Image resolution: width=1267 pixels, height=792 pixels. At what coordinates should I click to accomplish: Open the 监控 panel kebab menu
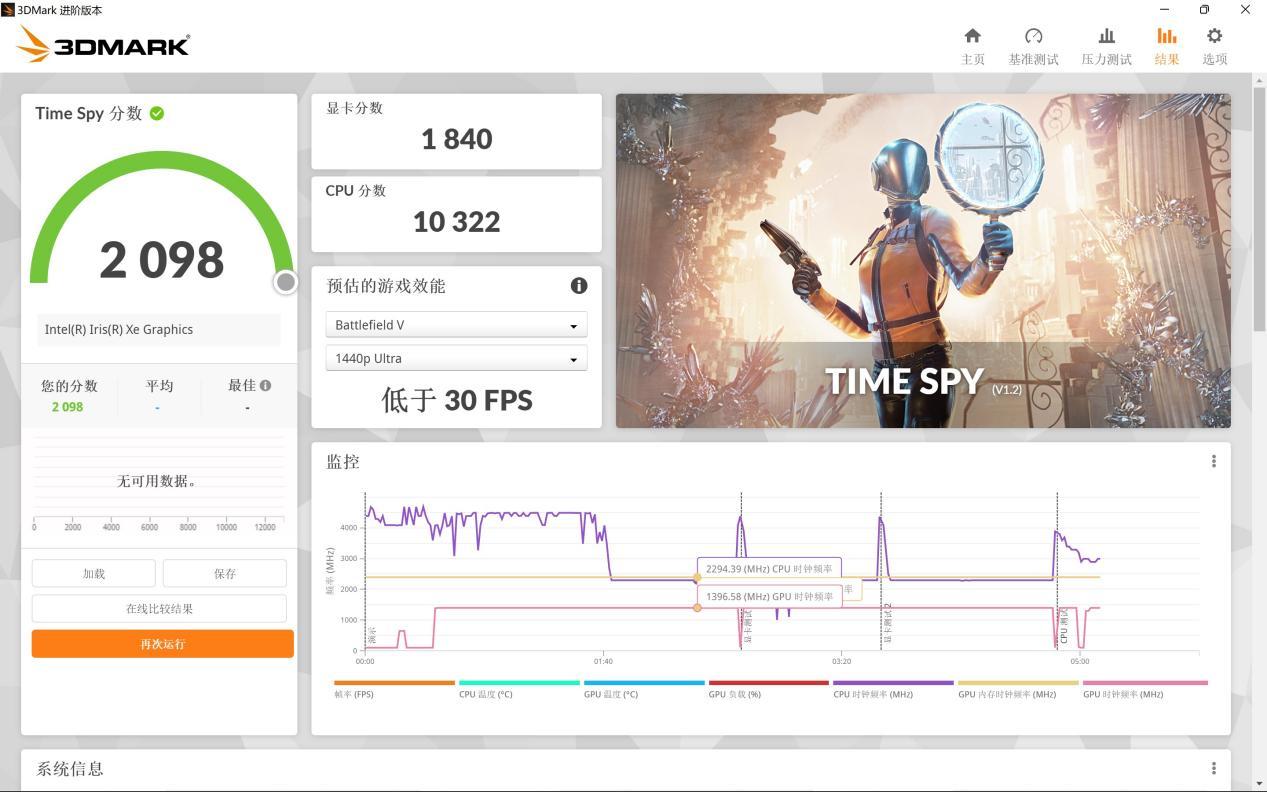1213,461
